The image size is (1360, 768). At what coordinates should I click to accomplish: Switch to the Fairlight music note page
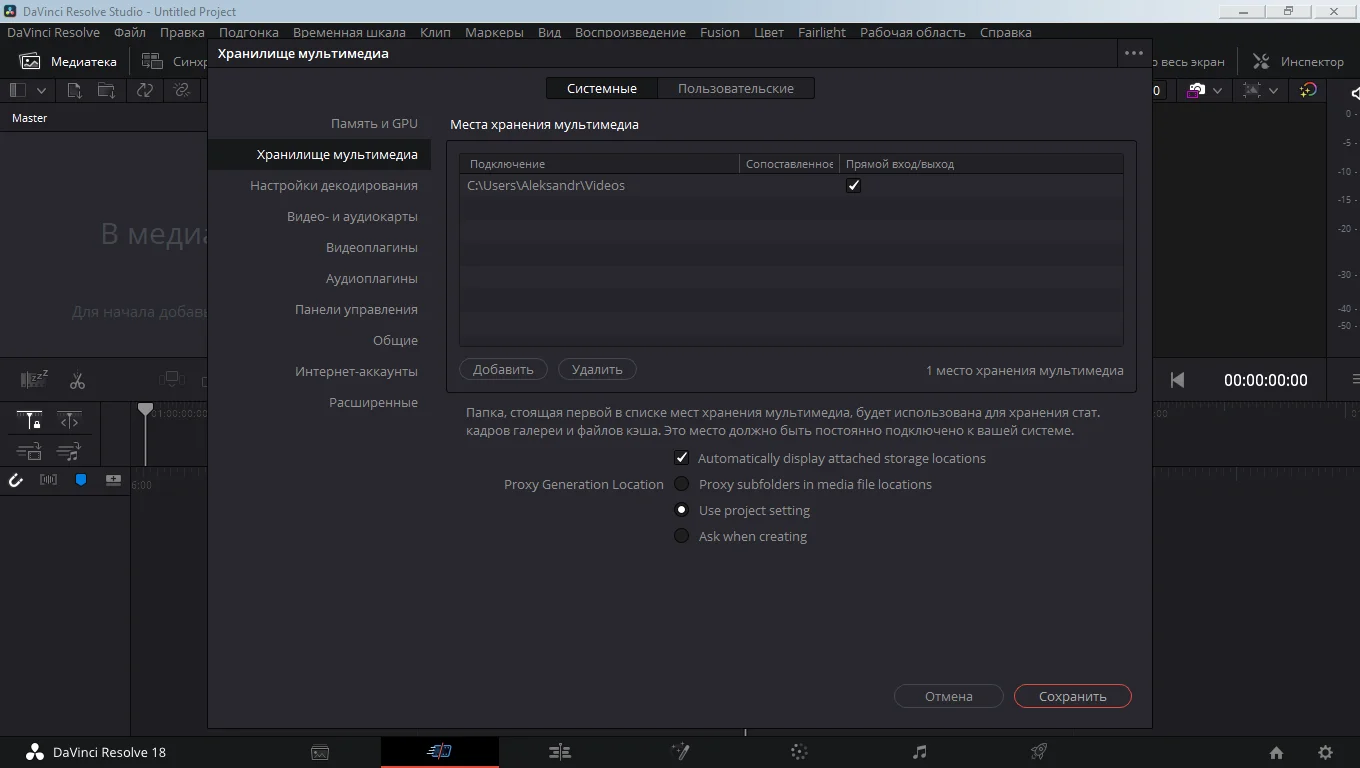click(920, 752)
